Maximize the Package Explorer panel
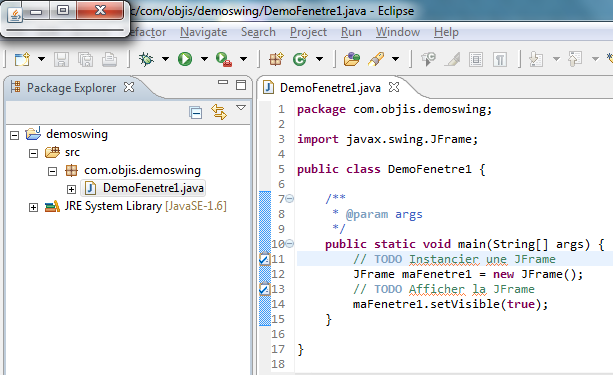 [x=241, y=85]
